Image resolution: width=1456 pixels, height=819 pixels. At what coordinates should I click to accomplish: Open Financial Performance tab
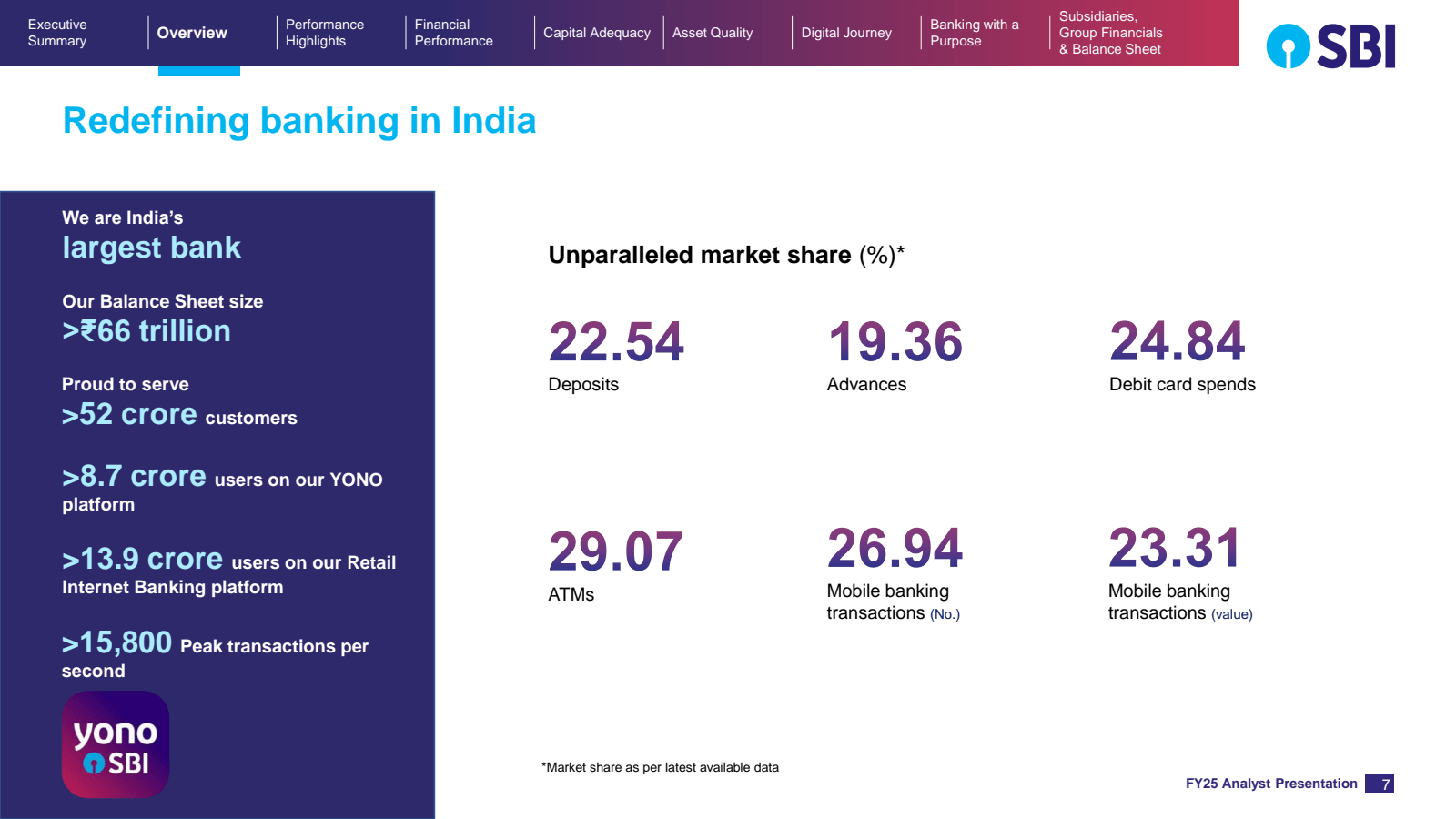coord(453,33)
